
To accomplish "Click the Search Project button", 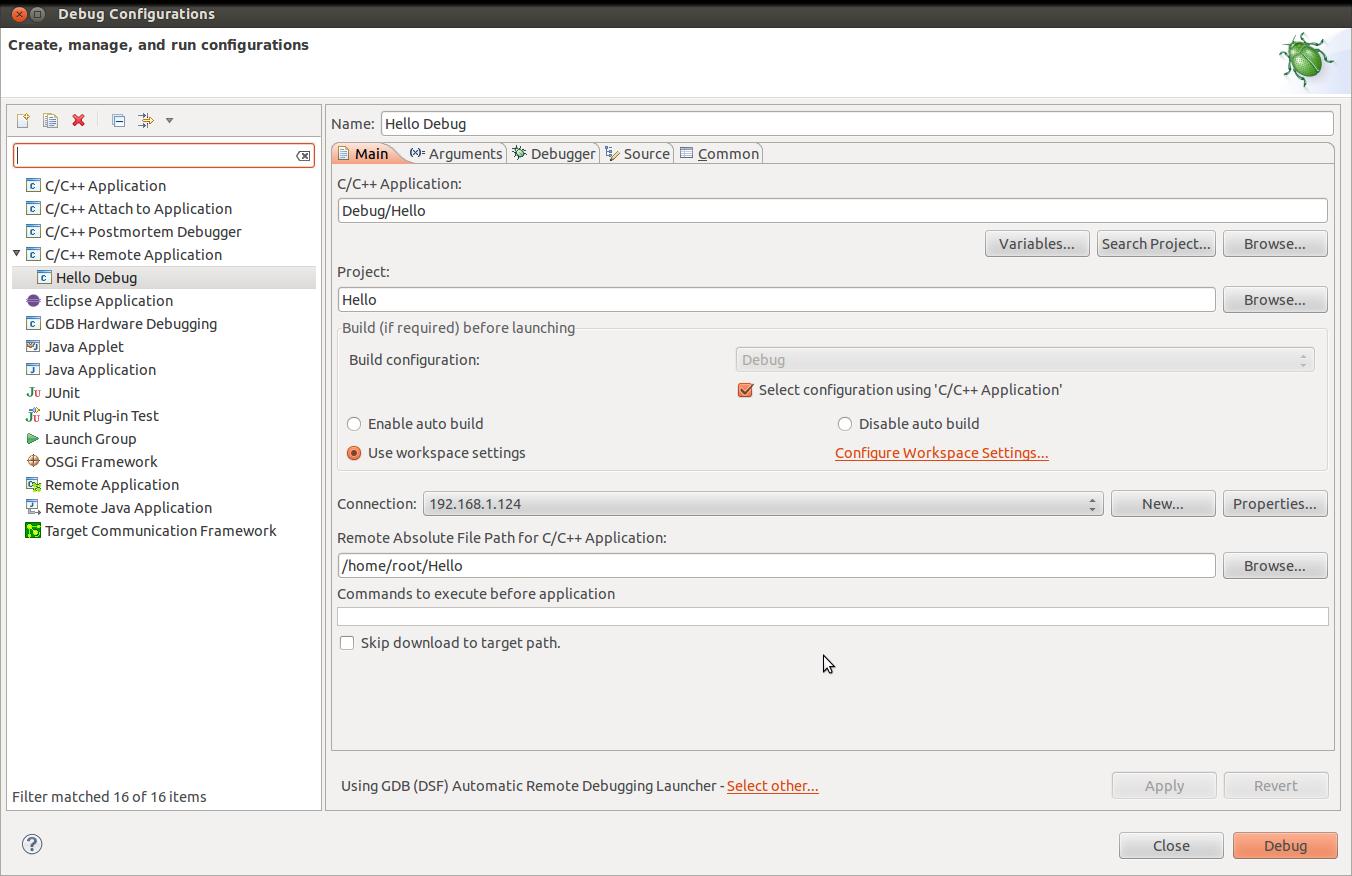I will pos(1155,244).
